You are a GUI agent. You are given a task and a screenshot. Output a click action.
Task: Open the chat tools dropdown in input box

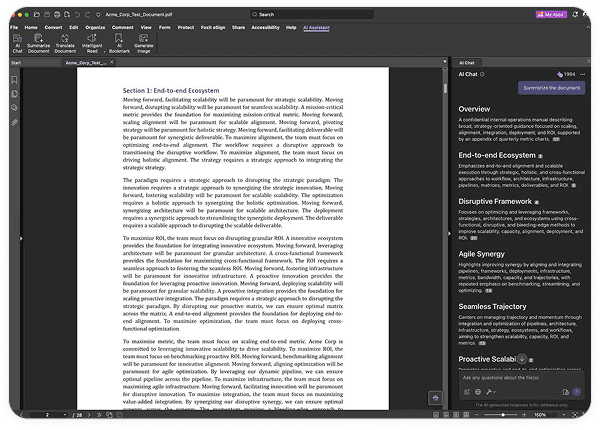(x=491, y=392)
